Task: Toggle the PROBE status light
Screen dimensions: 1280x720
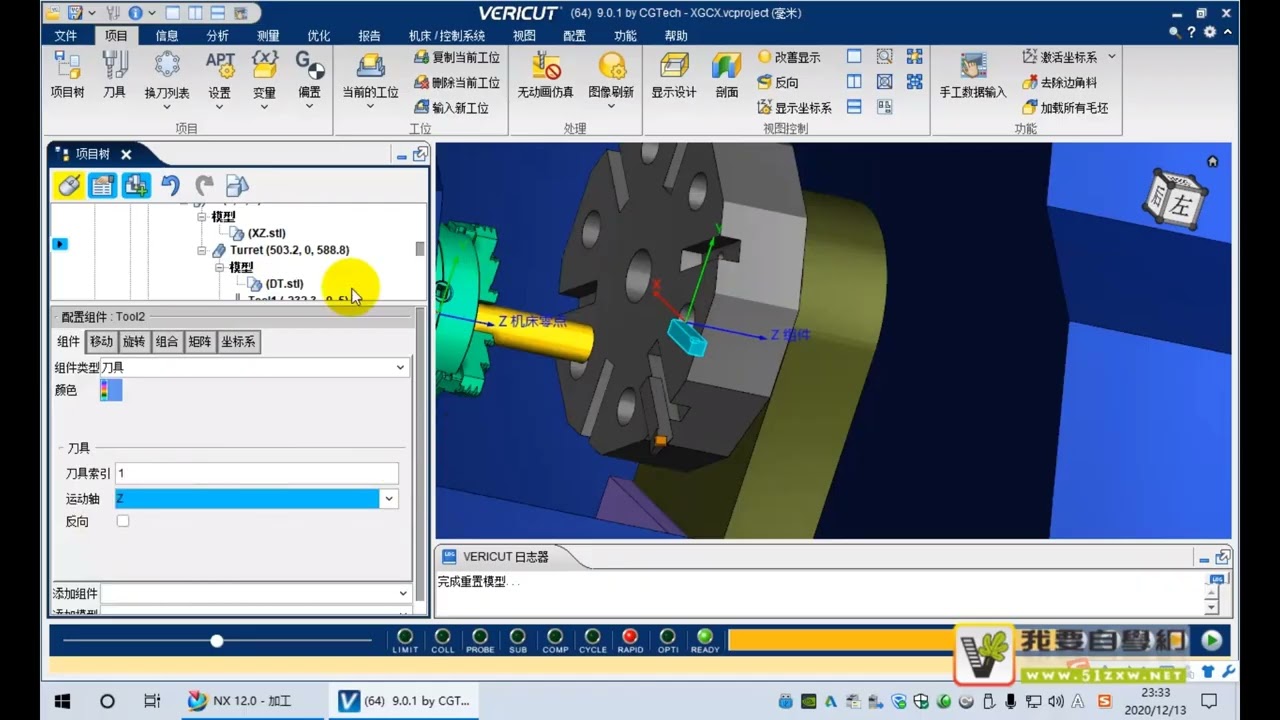Action: point(480,636)
